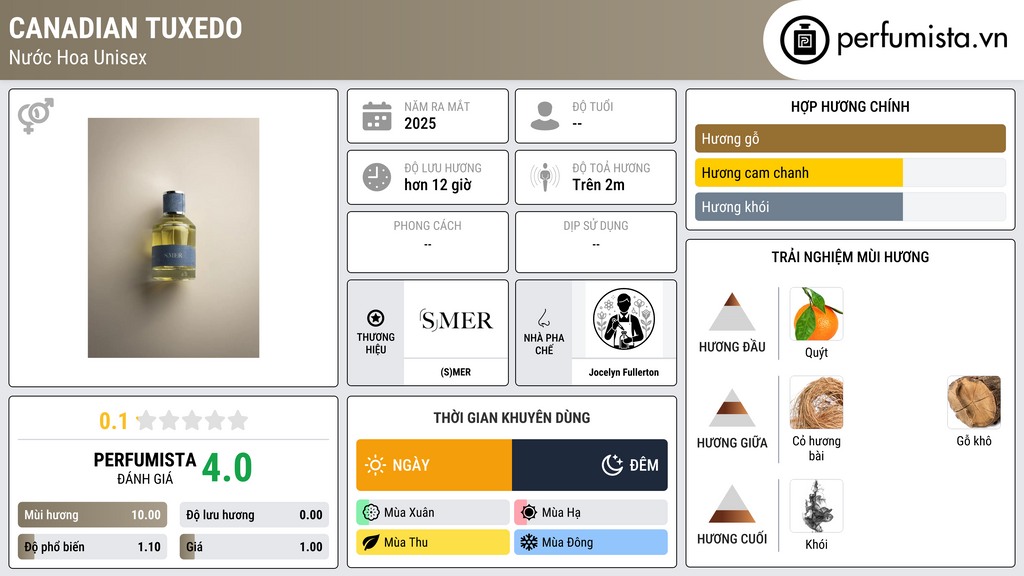The height and width of the screenshot is (576, 1024).
Task: Click the Perfumista đánh giá label
Action: click(x=144, y=468)
